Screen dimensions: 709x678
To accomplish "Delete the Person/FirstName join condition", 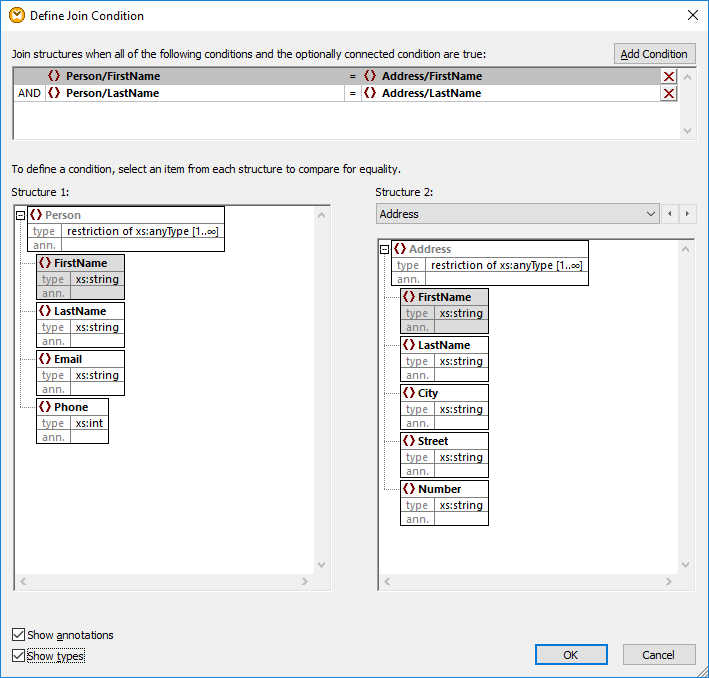I will point(669,76).
